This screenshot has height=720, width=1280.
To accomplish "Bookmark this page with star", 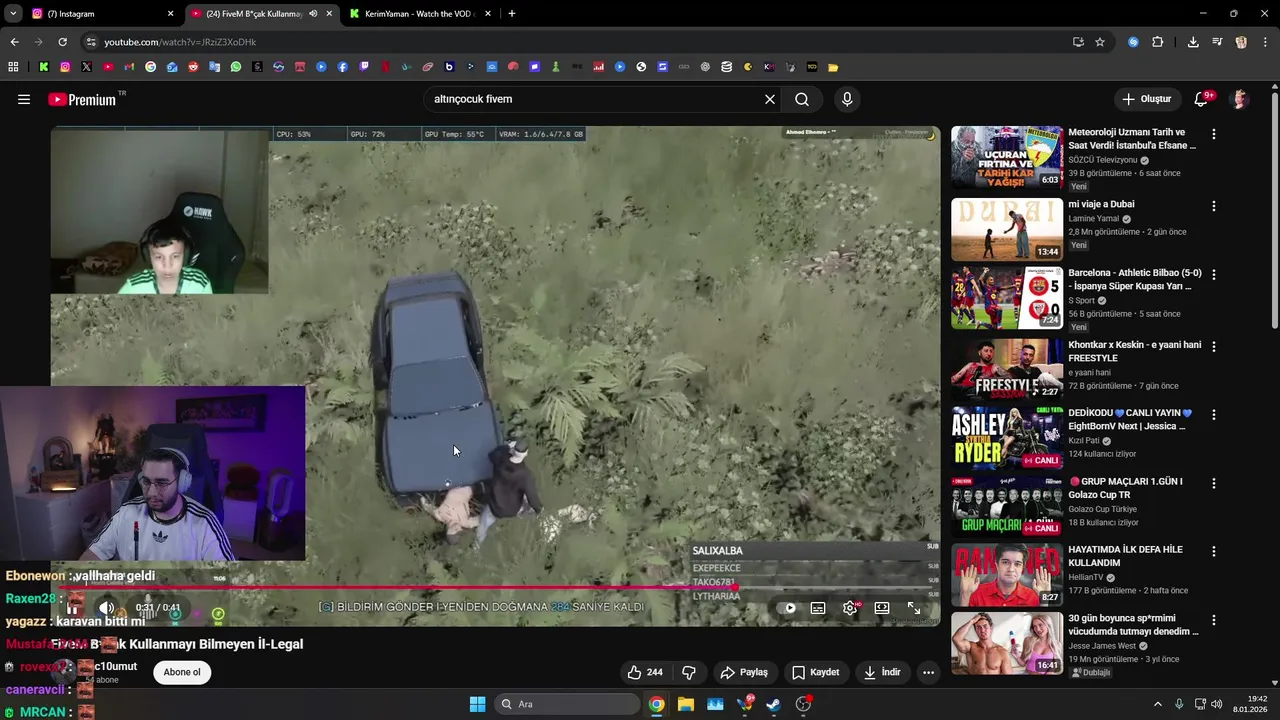I will (1100, 42).
